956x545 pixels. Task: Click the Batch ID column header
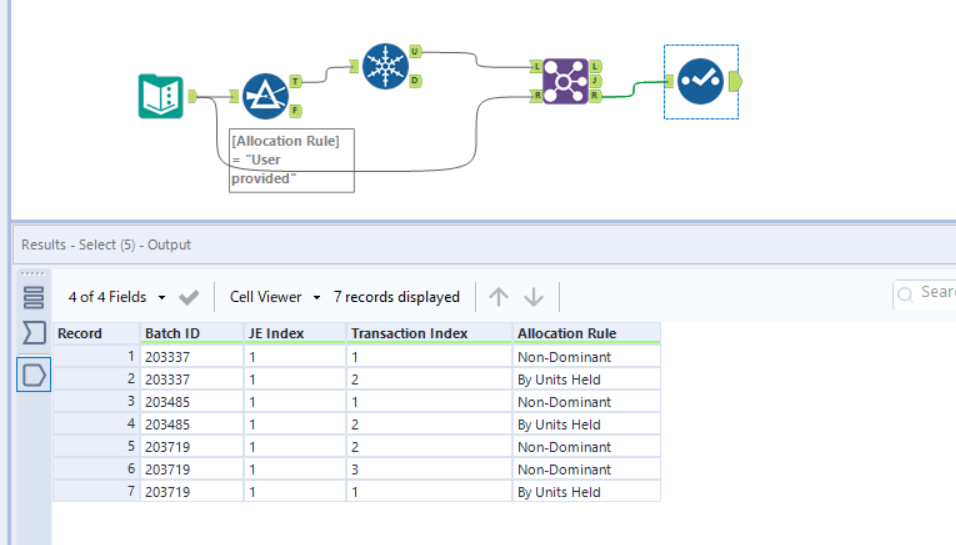click(191, 333)
